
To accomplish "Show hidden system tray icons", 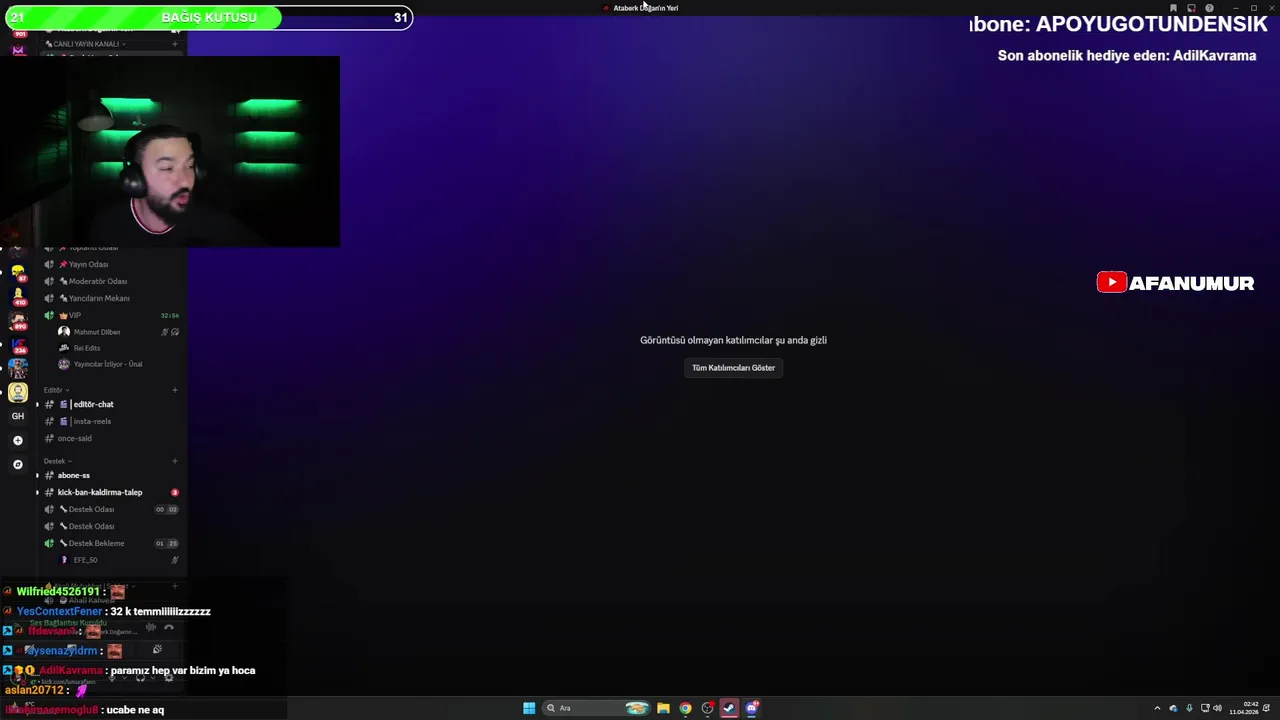I will [x=1157, y=708].
